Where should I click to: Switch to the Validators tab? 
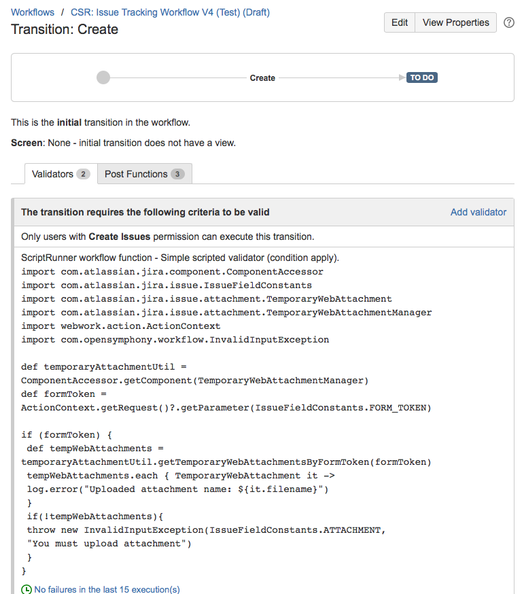pyautogui.click(x=61, y=174)
